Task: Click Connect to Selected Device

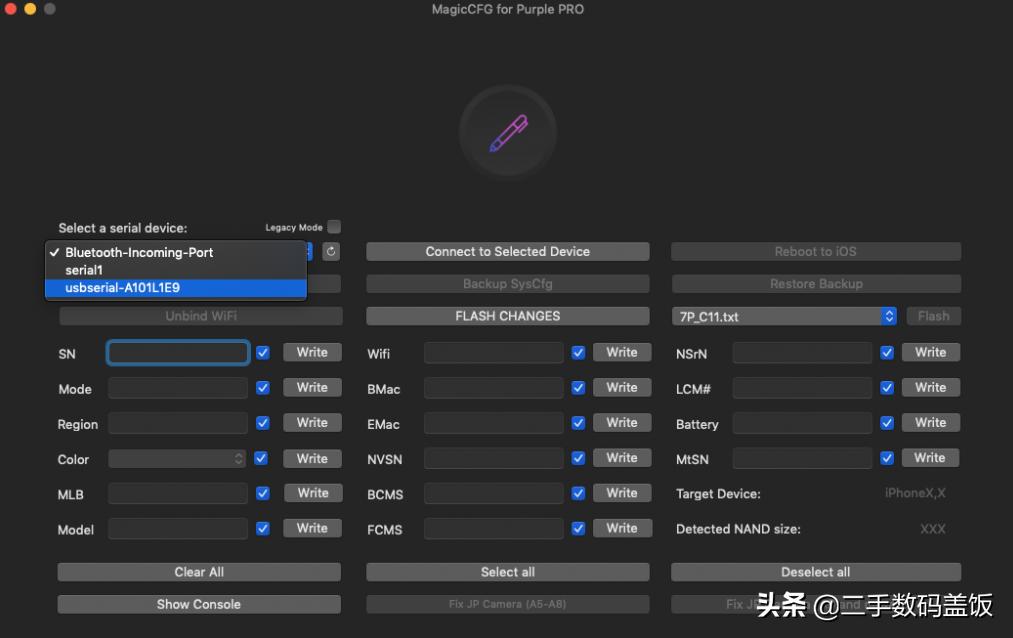Action: click(x=507, y=251)
